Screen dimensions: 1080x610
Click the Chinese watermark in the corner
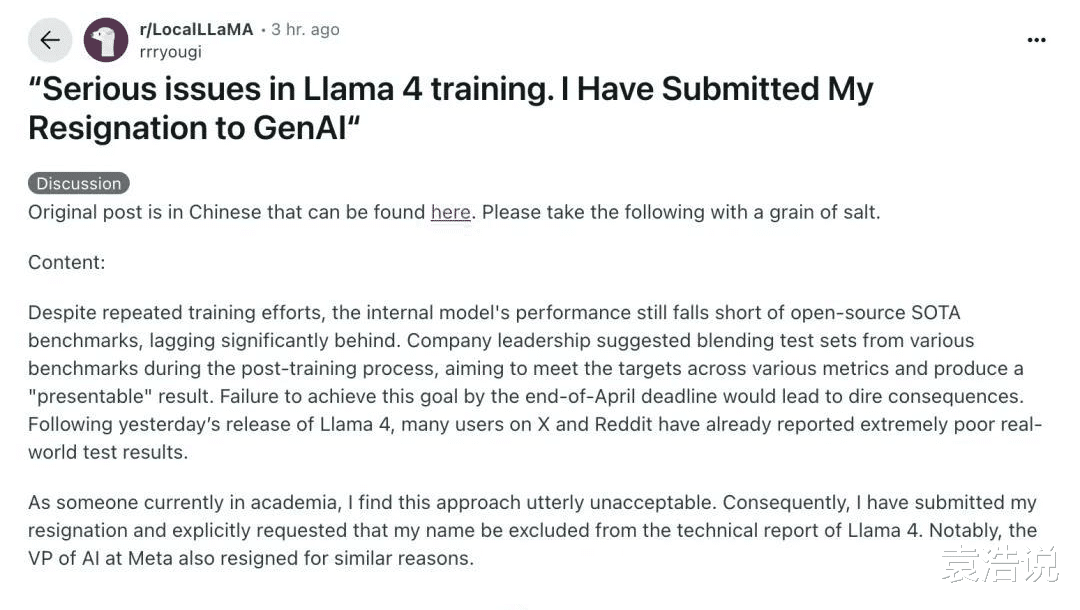(x=999, y=564)
